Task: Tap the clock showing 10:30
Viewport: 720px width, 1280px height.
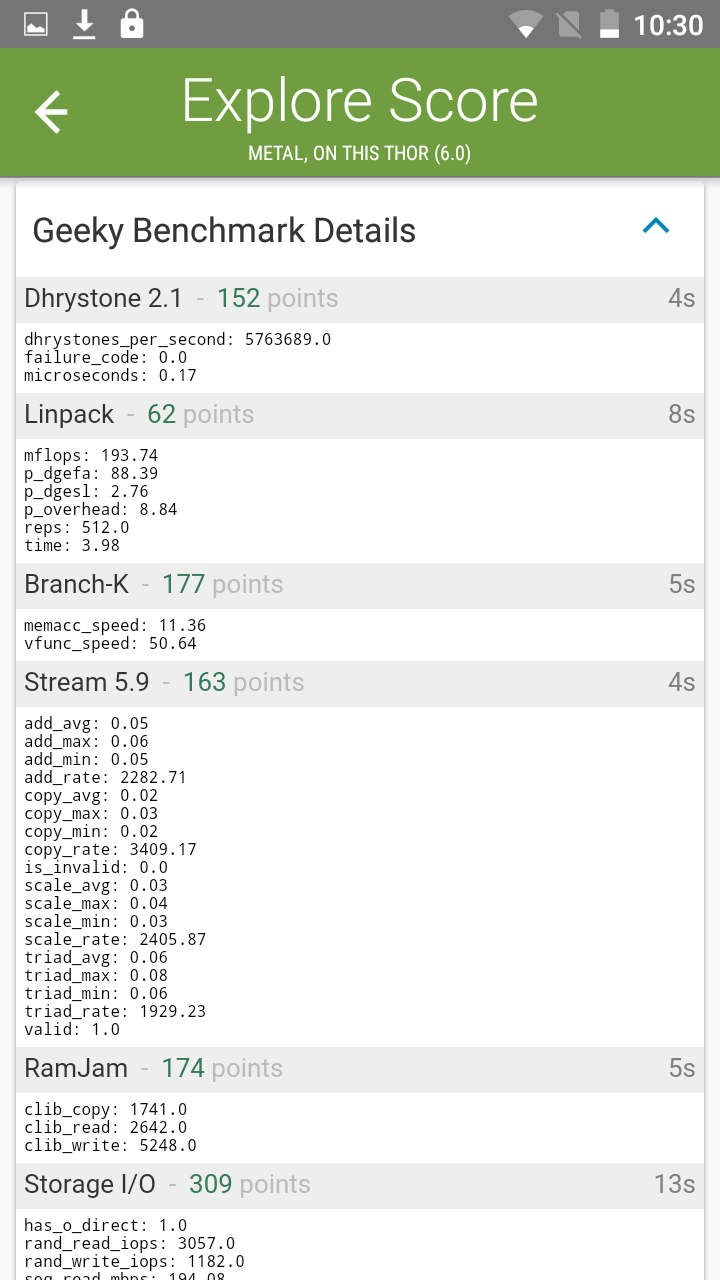Action: tap(668, 24)
